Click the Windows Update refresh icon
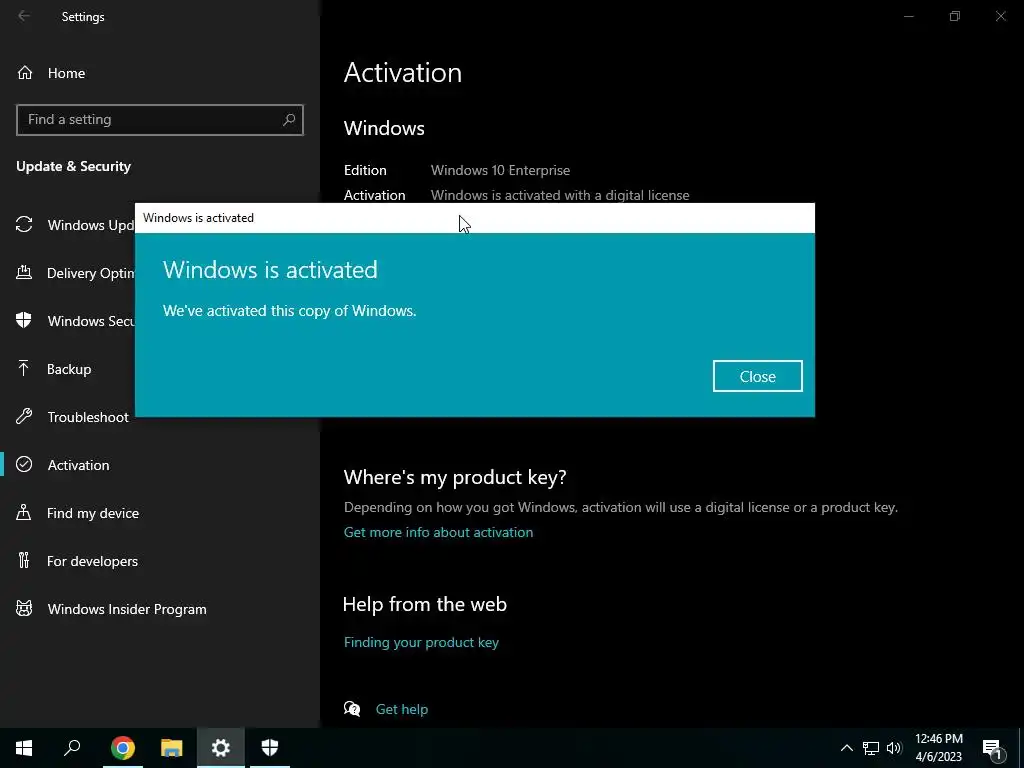 point(24,225)
